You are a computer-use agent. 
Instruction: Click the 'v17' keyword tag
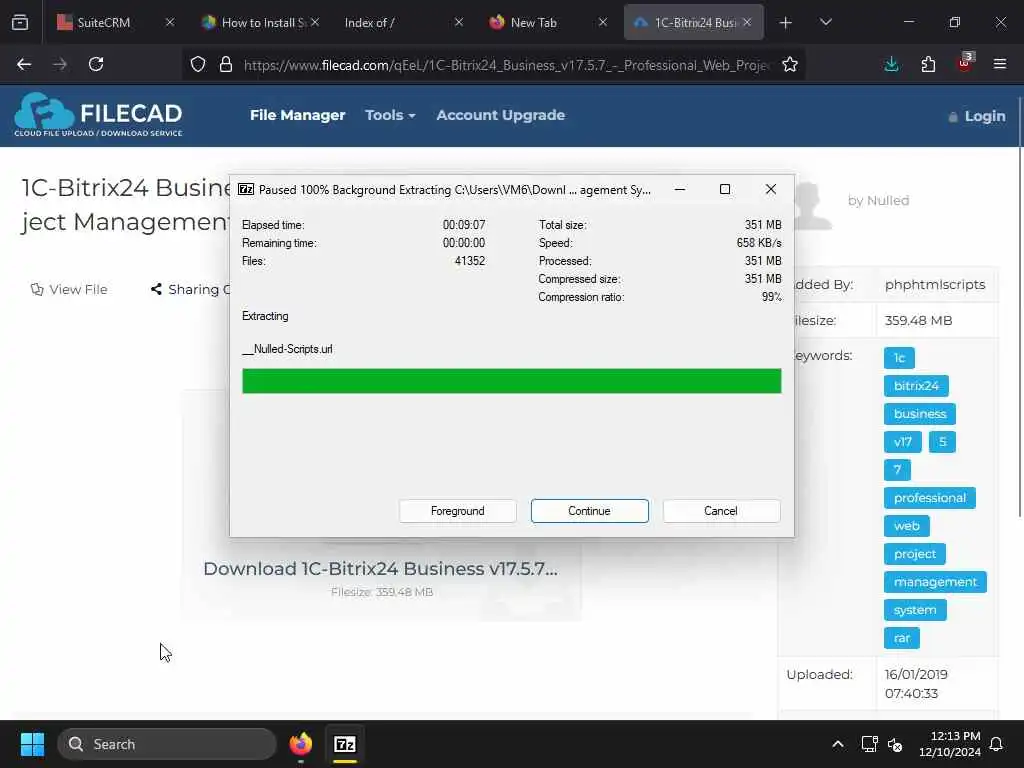(x=903, y=442)
